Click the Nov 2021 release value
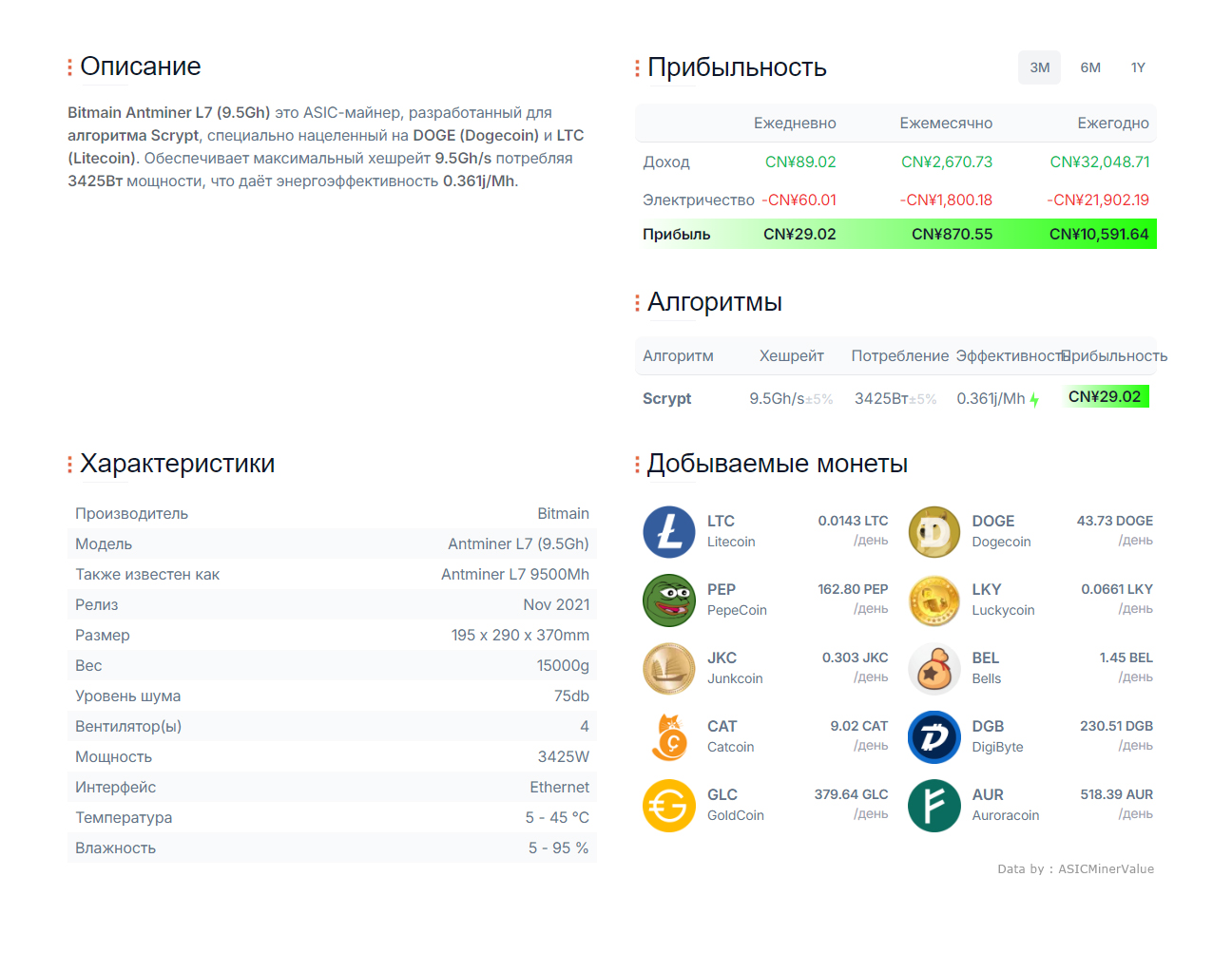This screenshot has height=953, width=1232. coord(556,604)
